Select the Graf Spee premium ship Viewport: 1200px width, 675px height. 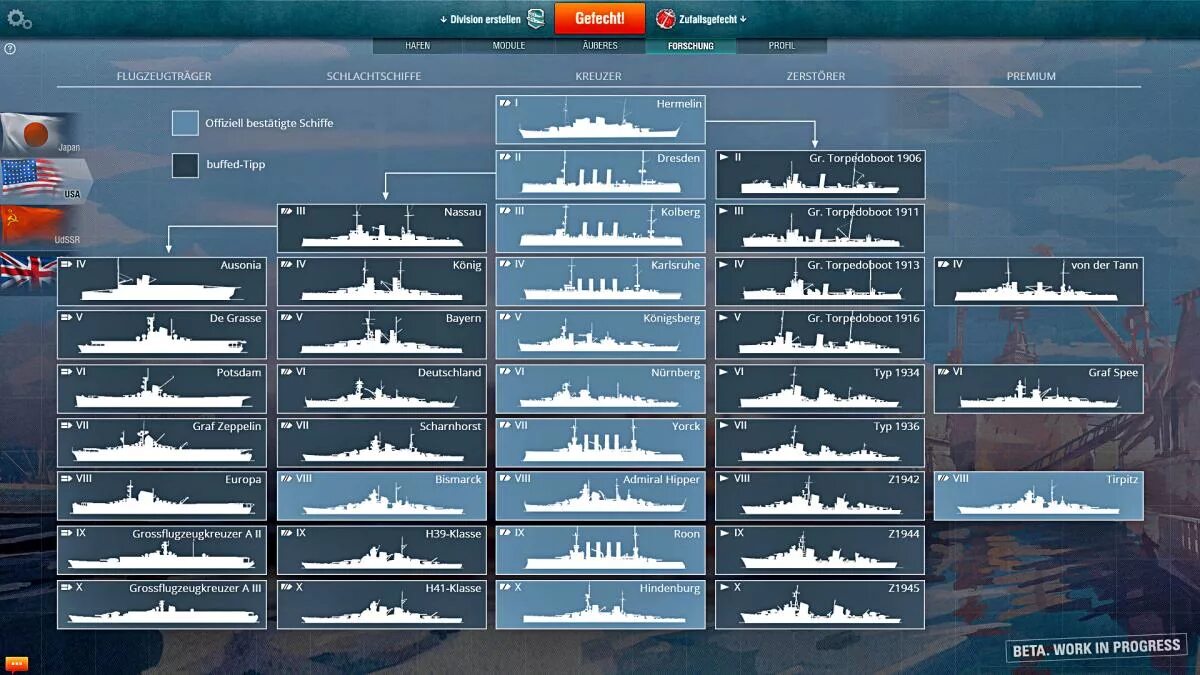coord(1039,388)
